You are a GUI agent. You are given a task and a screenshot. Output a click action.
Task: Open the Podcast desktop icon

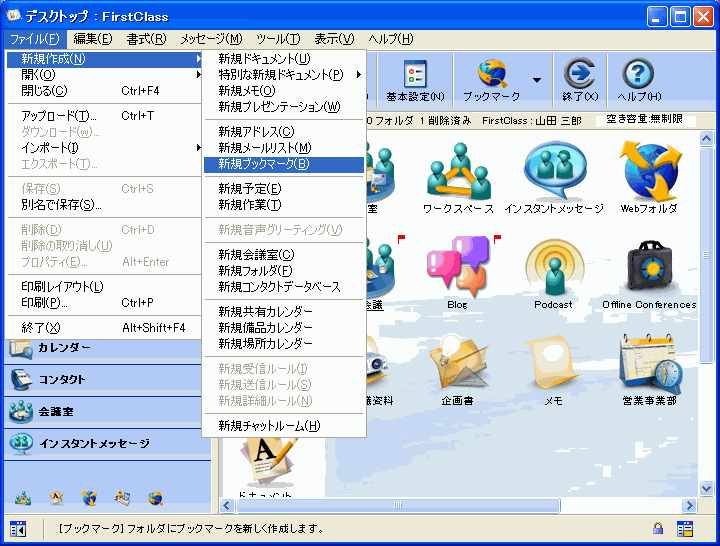coord(553,266)
